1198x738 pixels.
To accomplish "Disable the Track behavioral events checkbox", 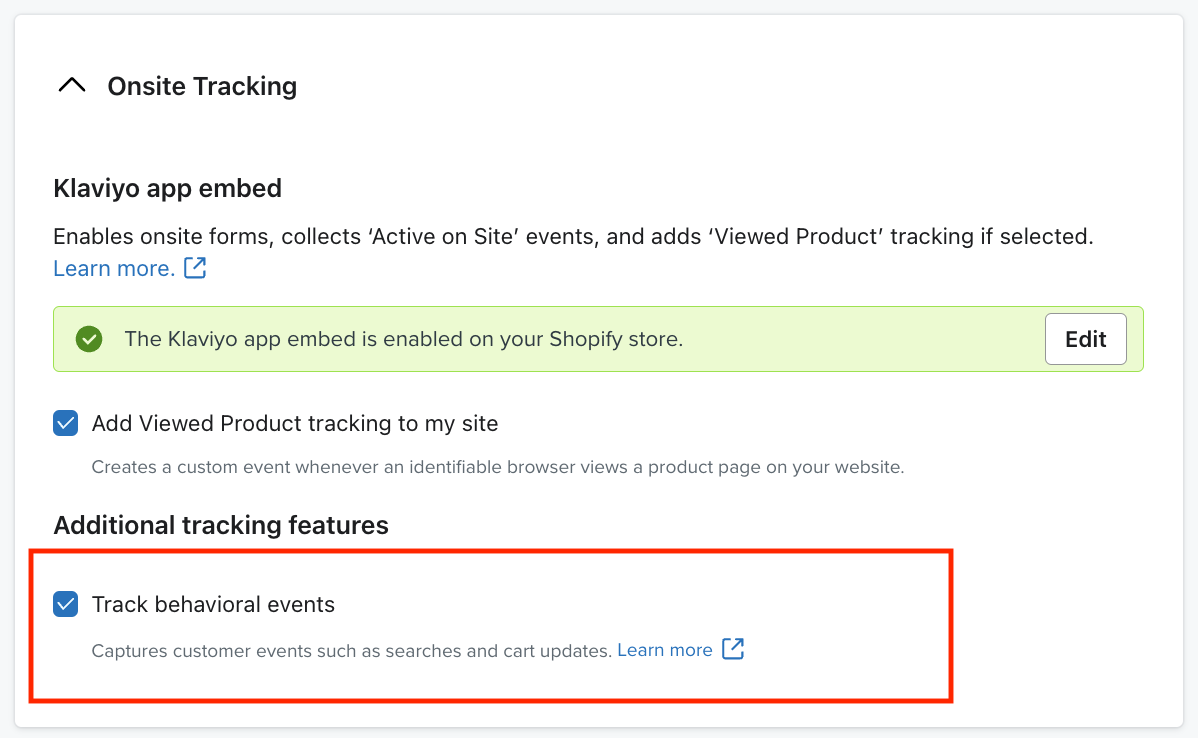I will [x=66, y=604].
